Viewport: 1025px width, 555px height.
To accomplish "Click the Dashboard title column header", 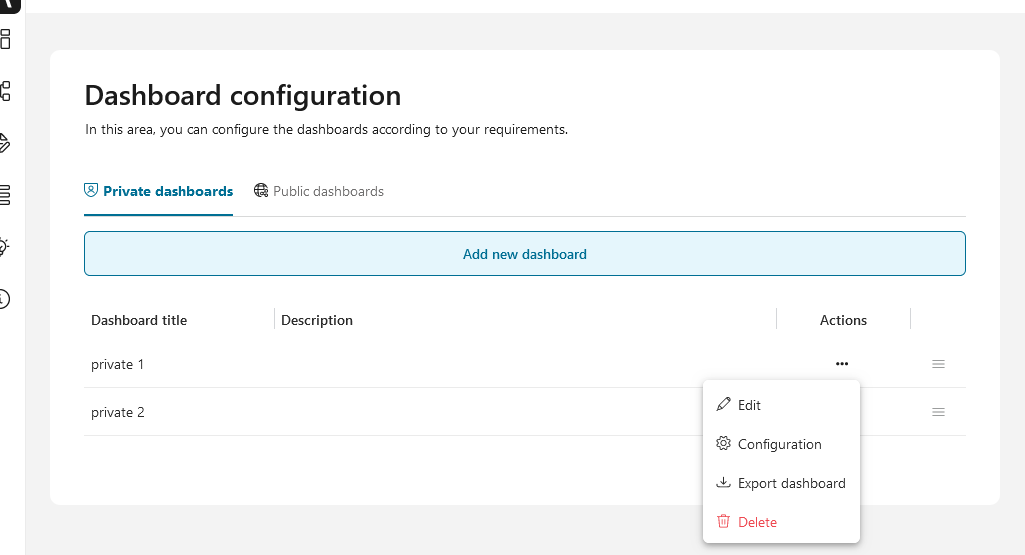I will click(x=139, y=320).
